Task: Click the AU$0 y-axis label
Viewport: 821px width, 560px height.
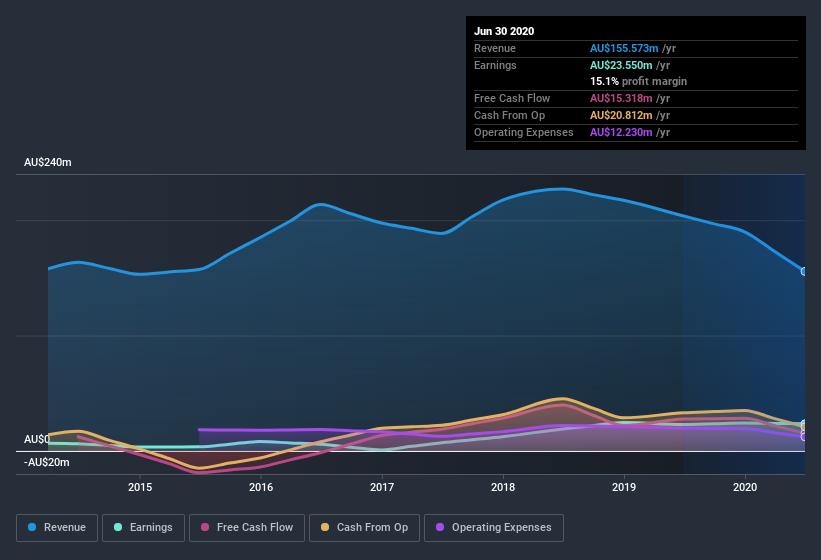Action: pyautogui.click(x=37, y=439)
